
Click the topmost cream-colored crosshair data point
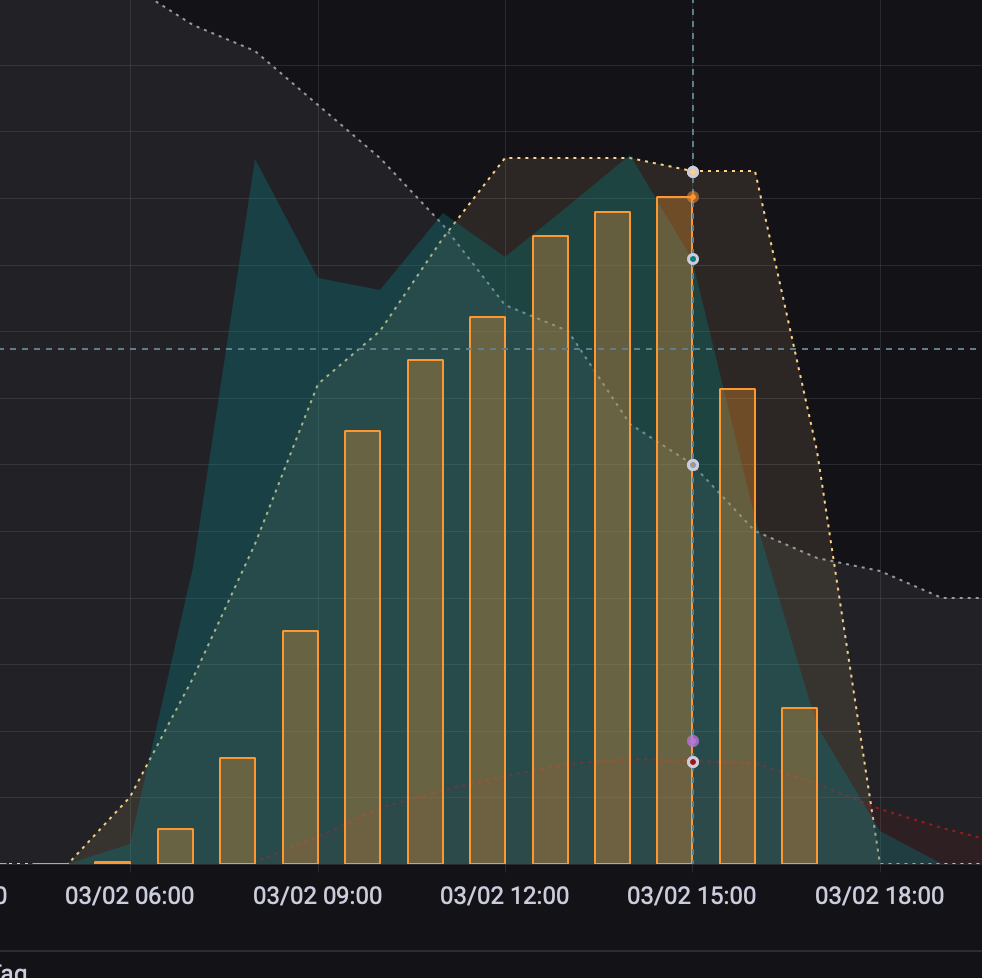[693, 172]
